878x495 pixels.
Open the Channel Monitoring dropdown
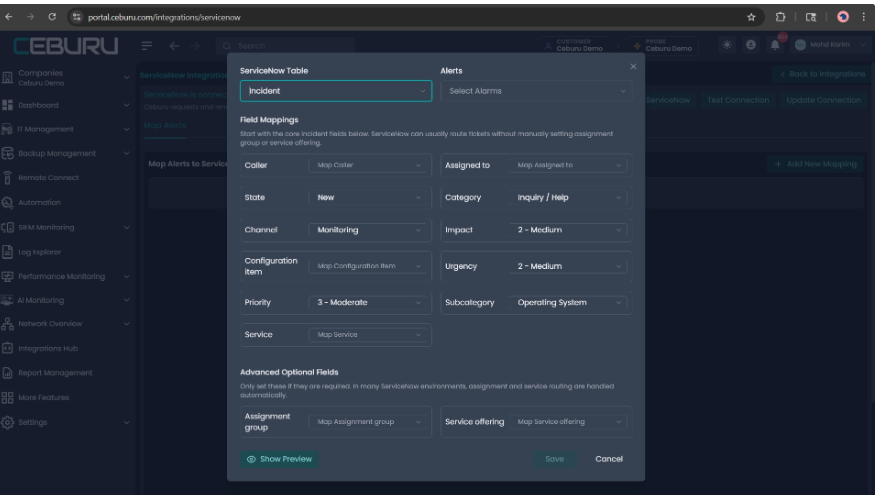(x=369, y=230)
